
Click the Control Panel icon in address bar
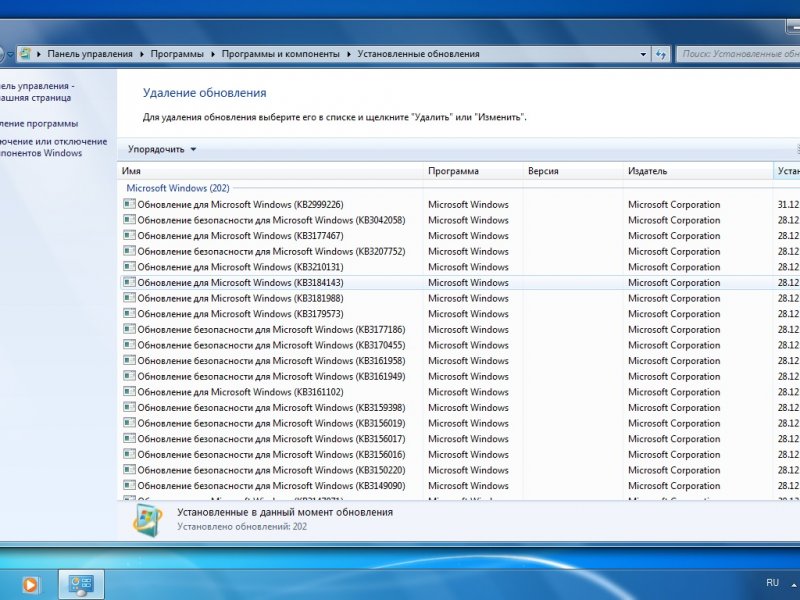[x=25, y=54]
